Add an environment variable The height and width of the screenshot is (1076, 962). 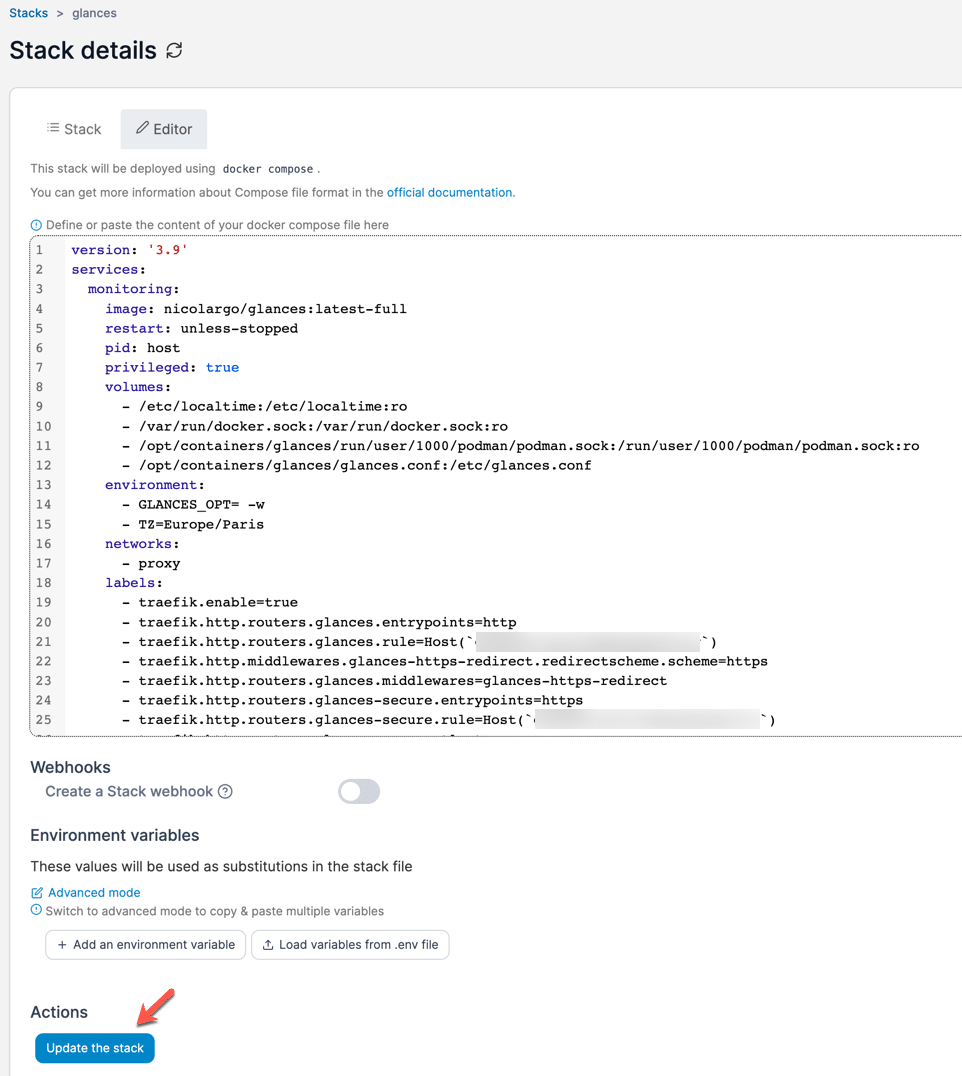click(145, 944)
